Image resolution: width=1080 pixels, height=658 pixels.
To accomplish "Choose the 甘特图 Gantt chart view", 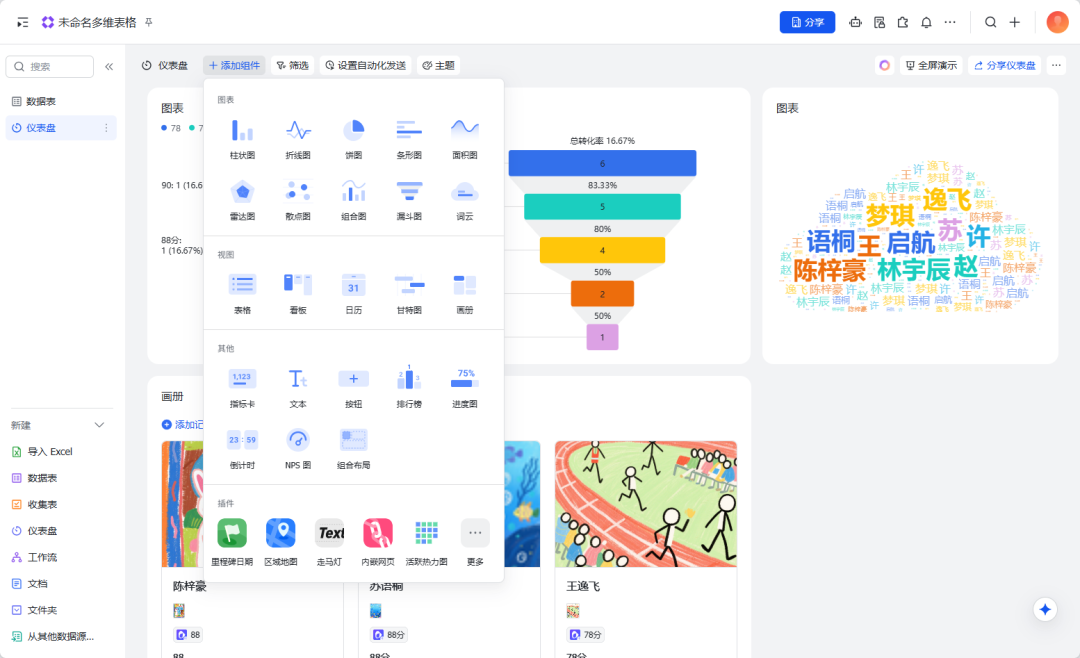I will pos(408,291).
